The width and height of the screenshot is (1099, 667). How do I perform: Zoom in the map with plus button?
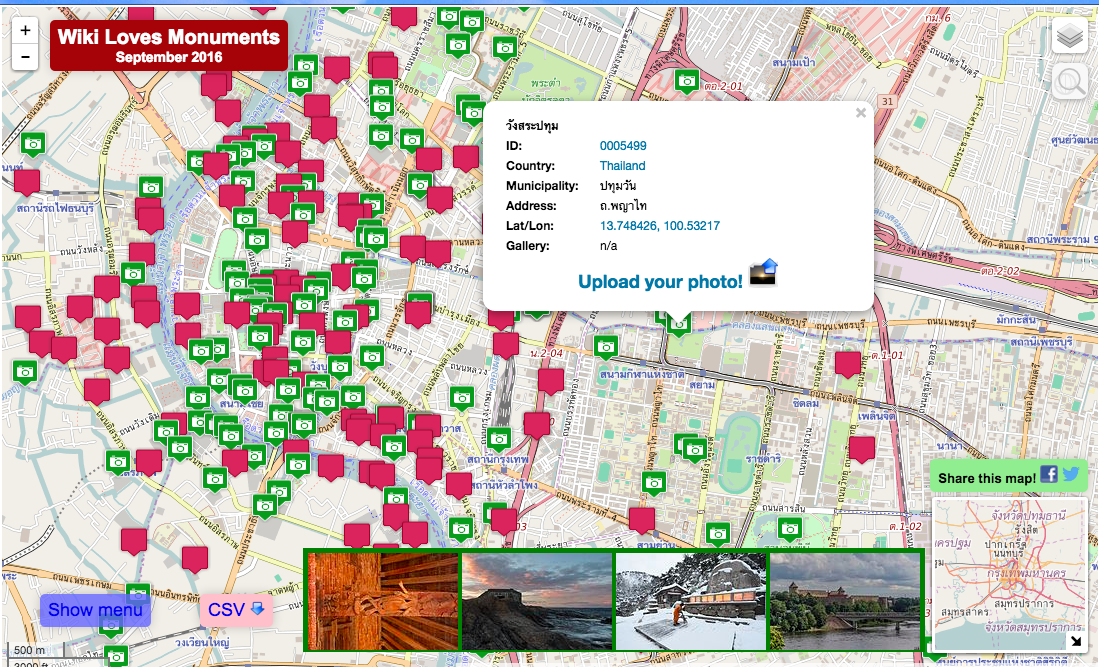tap(25, 30)
